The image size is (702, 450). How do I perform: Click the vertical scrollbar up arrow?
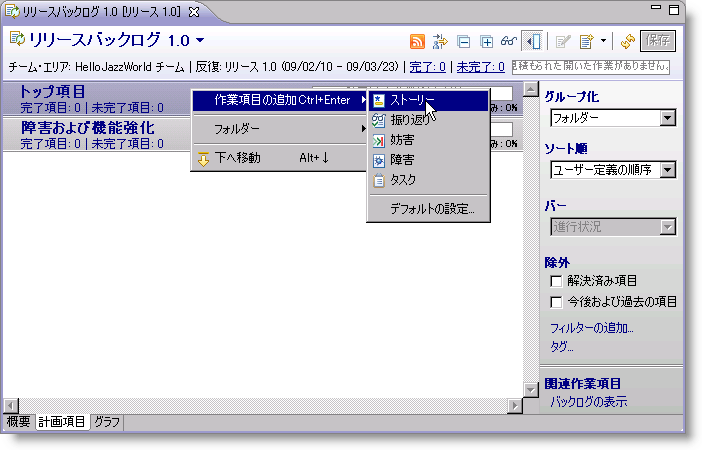point(531,90)
